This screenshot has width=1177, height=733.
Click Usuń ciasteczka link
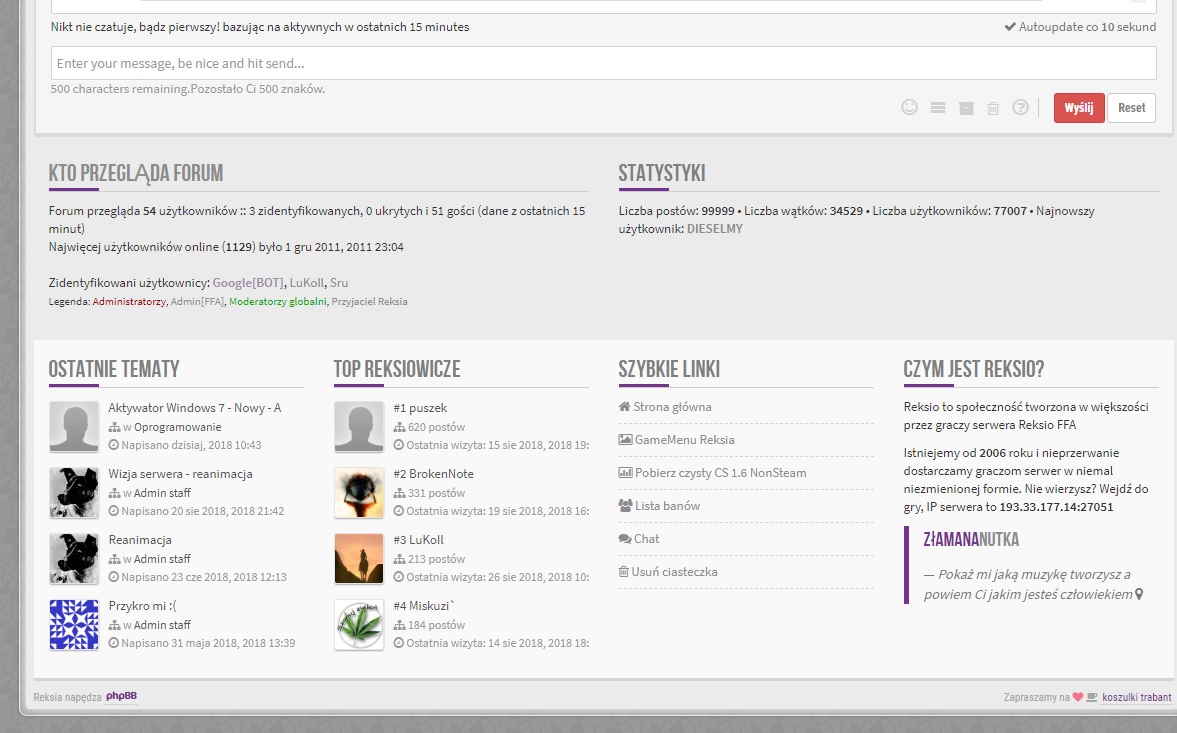675,572
